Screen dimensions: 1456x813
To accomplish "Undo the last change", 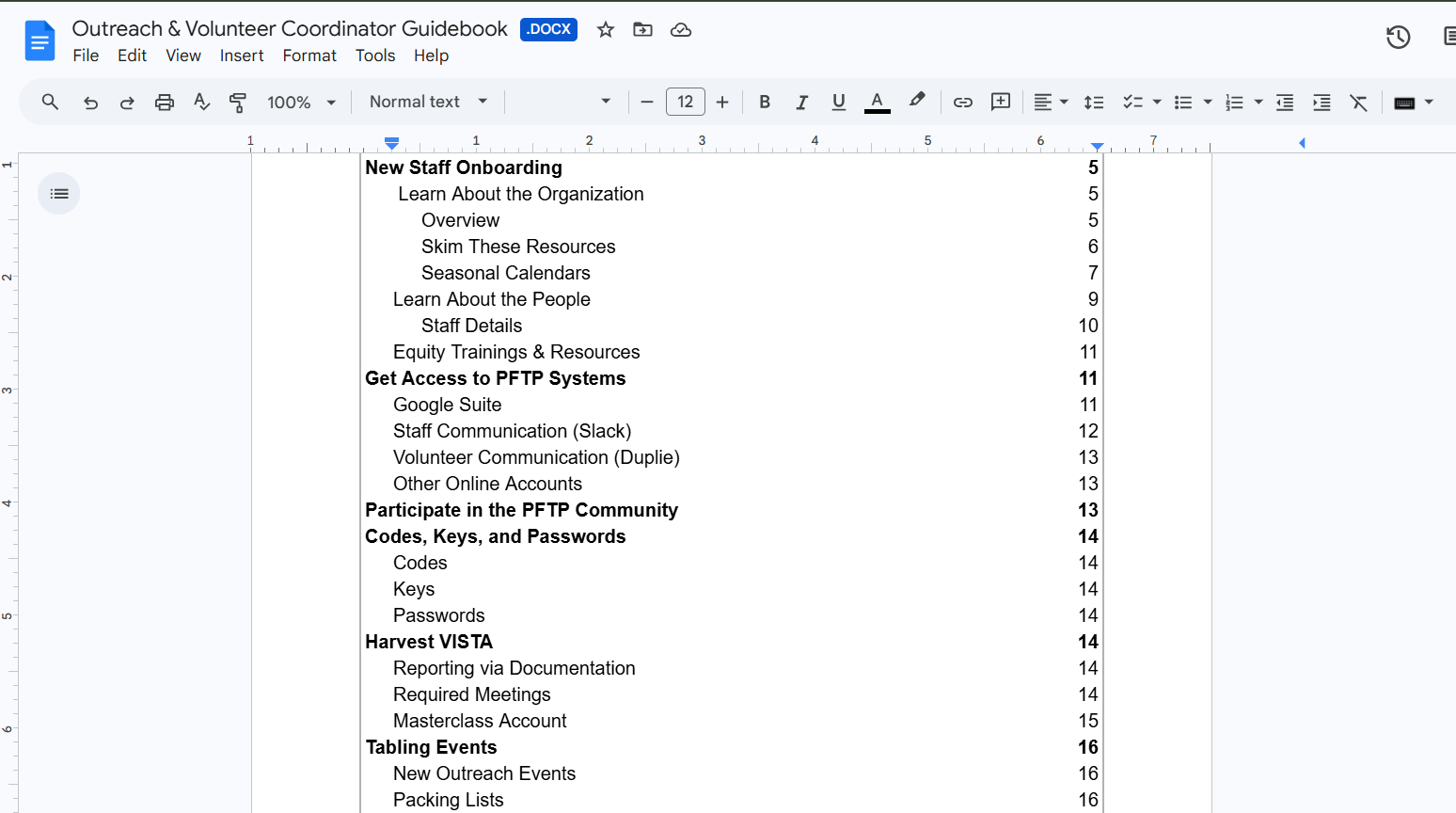I will (x=90, y=102).
